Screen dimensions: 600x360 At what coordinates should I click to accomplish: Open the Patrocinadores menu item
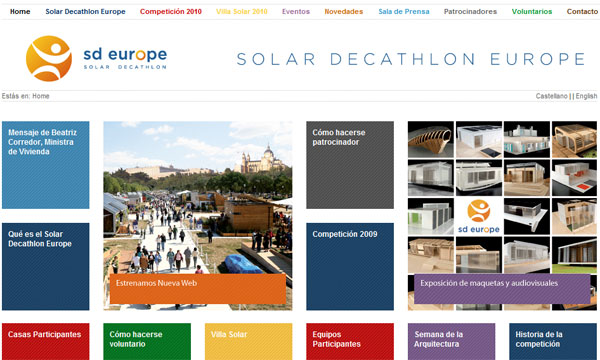coord(470,11)
